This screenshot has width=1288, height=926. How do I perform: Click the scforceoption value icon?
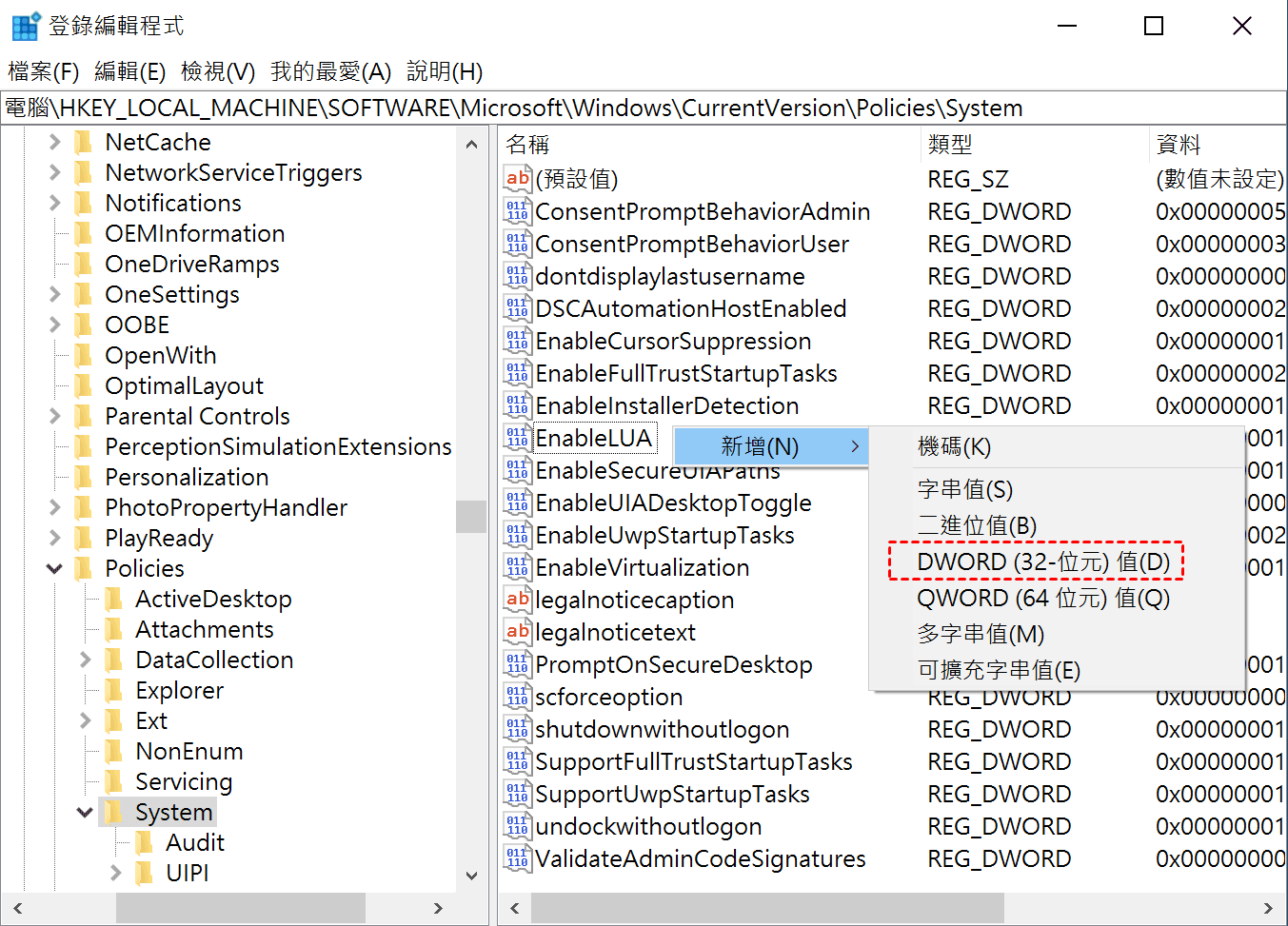point(517,697)
